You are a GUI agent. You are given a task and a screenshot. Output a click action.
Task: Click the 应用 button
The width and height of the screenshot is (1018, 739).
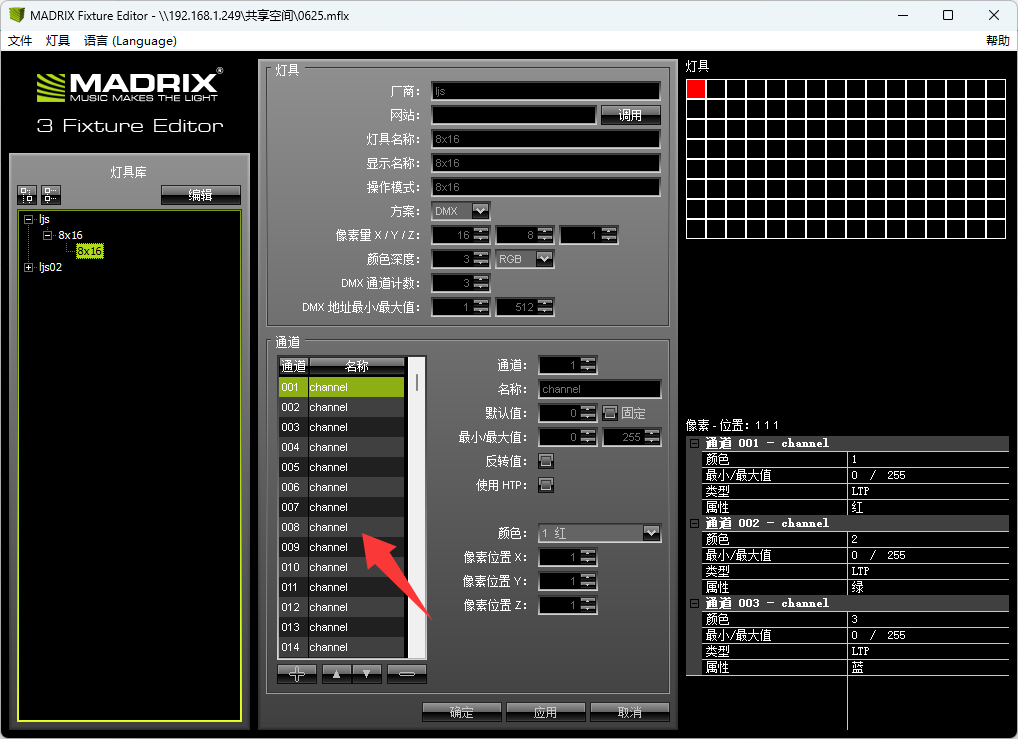pos(545,712)
